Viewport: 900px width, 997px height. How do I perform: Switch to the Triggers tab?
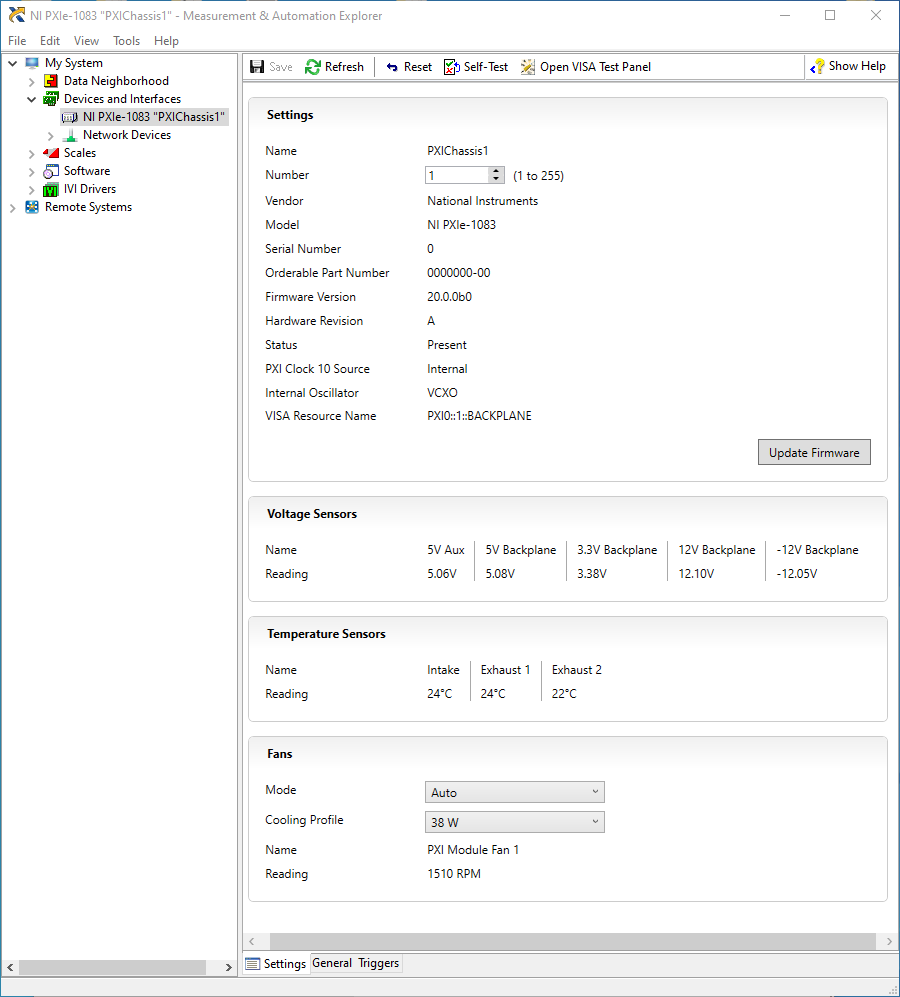(378, 963)
